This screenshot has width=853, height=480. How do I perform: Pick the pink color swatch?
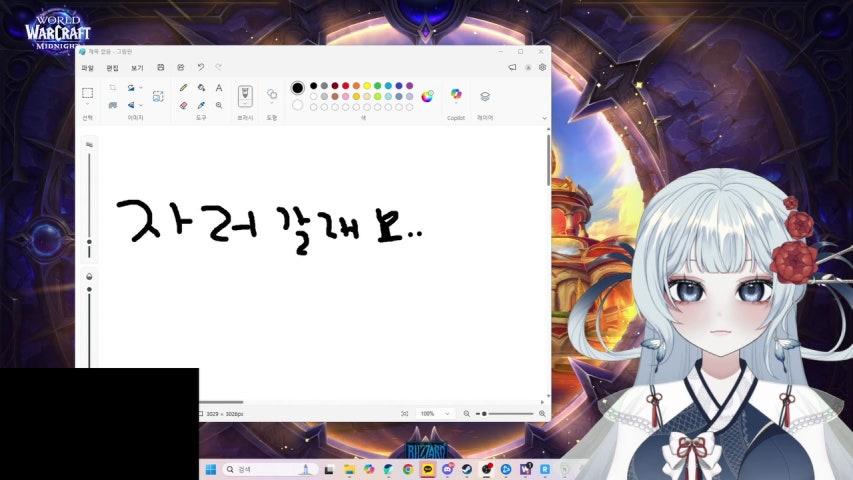(345, 96)
